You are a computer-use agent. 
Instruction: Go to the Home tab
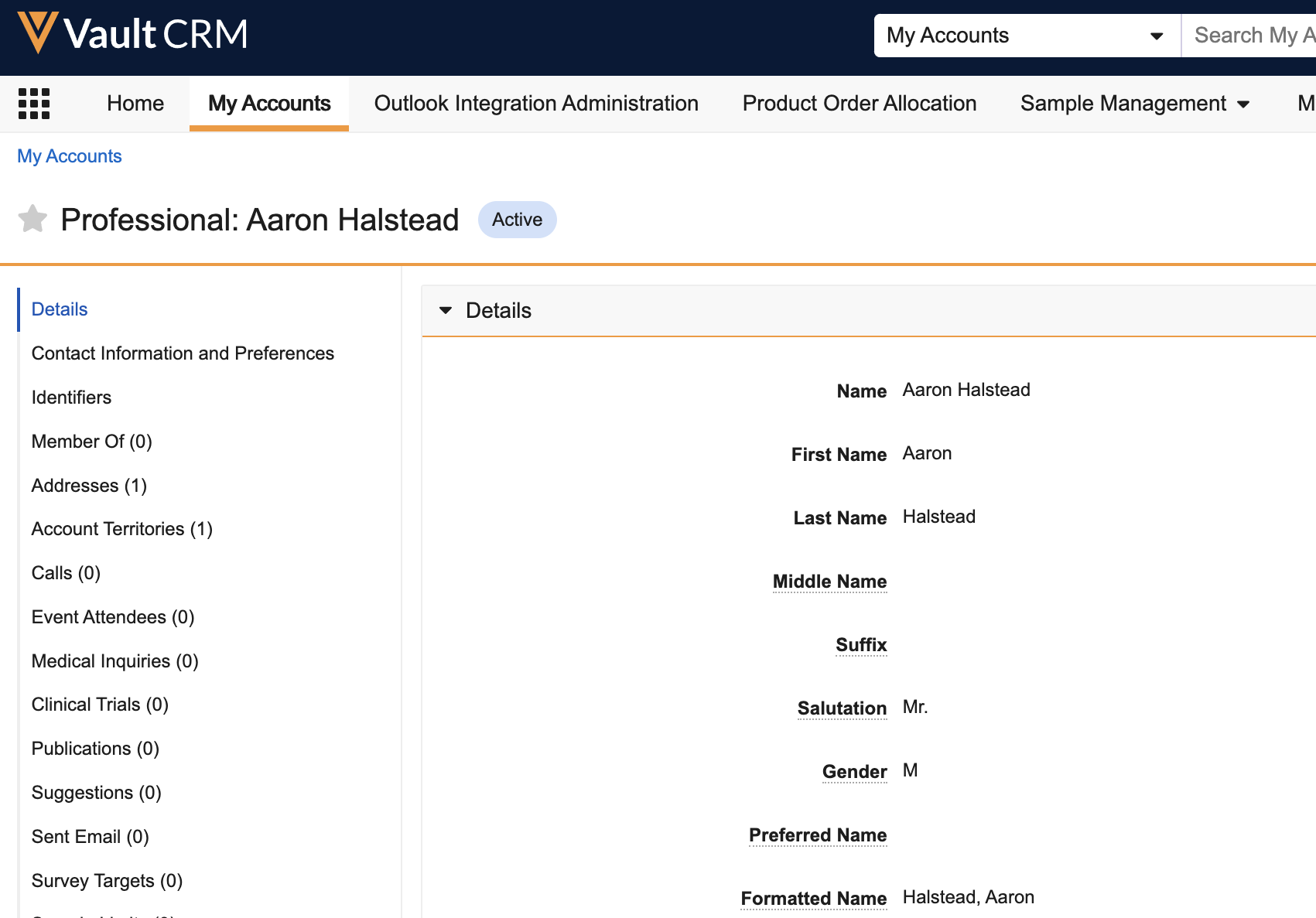[x=135, y=104]
